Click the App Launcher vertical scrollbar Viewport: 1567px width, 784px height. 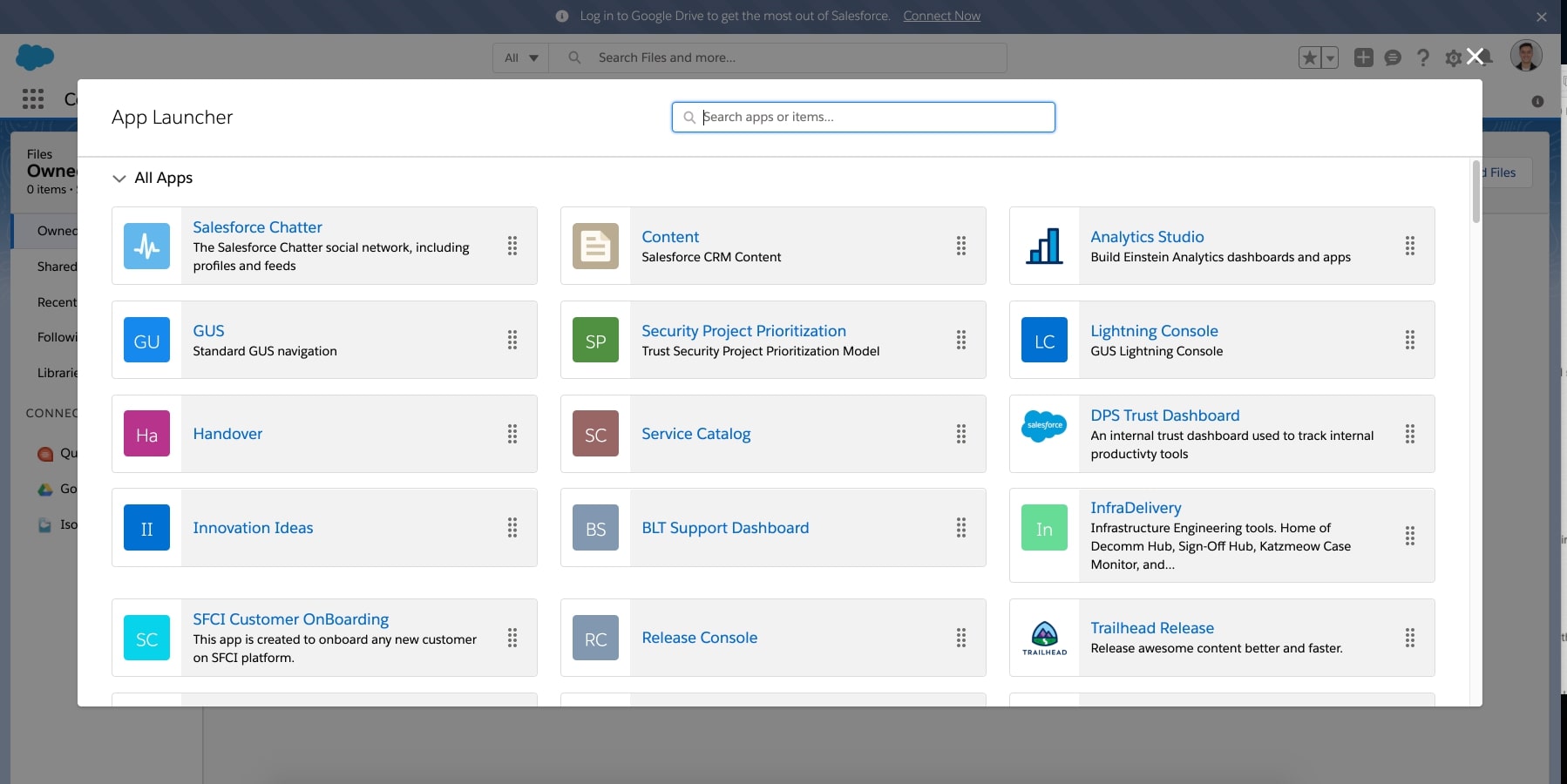[x=1475, y=192]
